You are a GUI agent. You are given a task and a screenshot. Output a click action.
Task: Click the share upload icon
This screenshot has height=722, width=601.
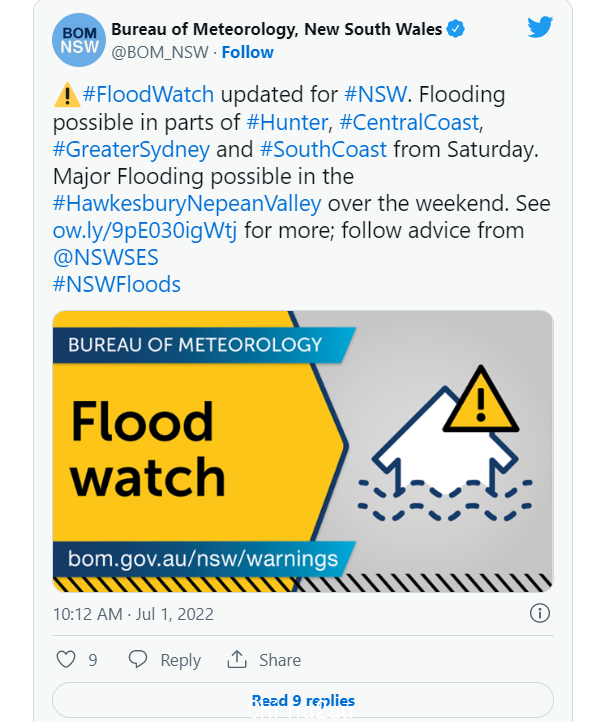[x=237, y=659]
